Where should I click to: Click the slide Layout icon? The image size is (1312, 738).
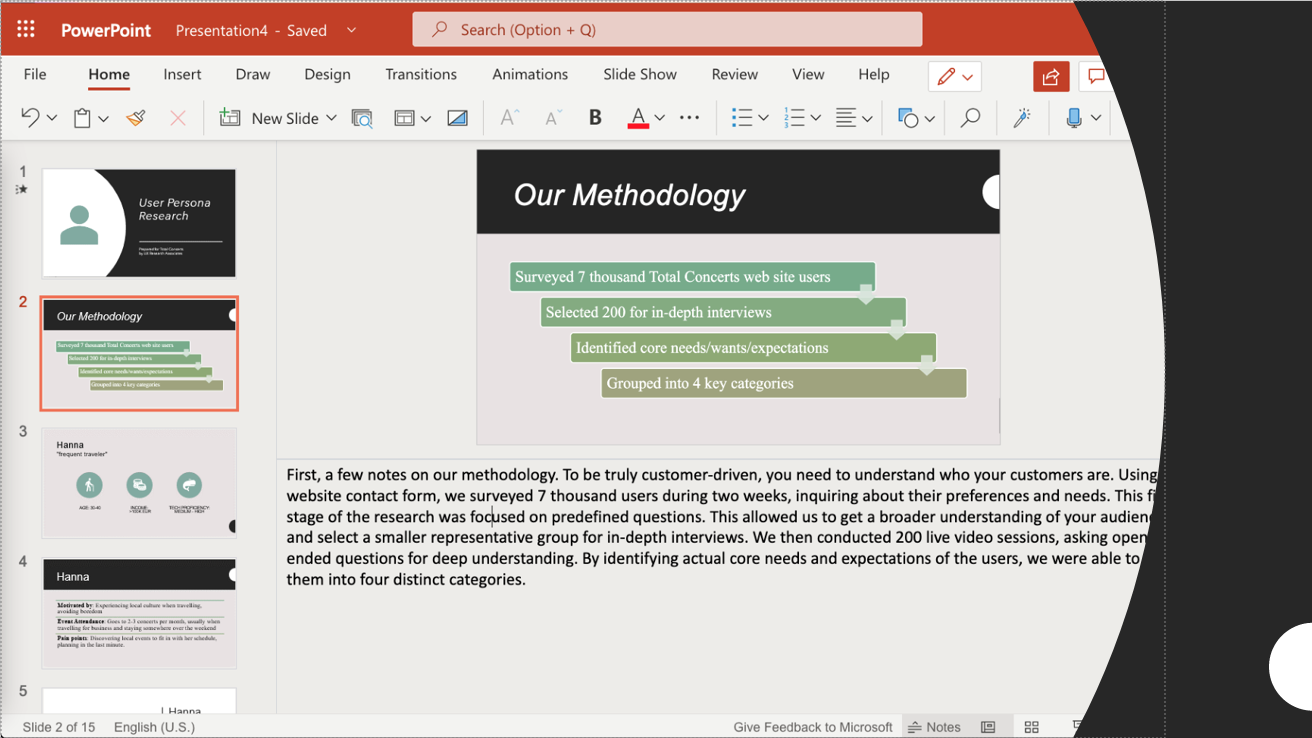point(404,118)
